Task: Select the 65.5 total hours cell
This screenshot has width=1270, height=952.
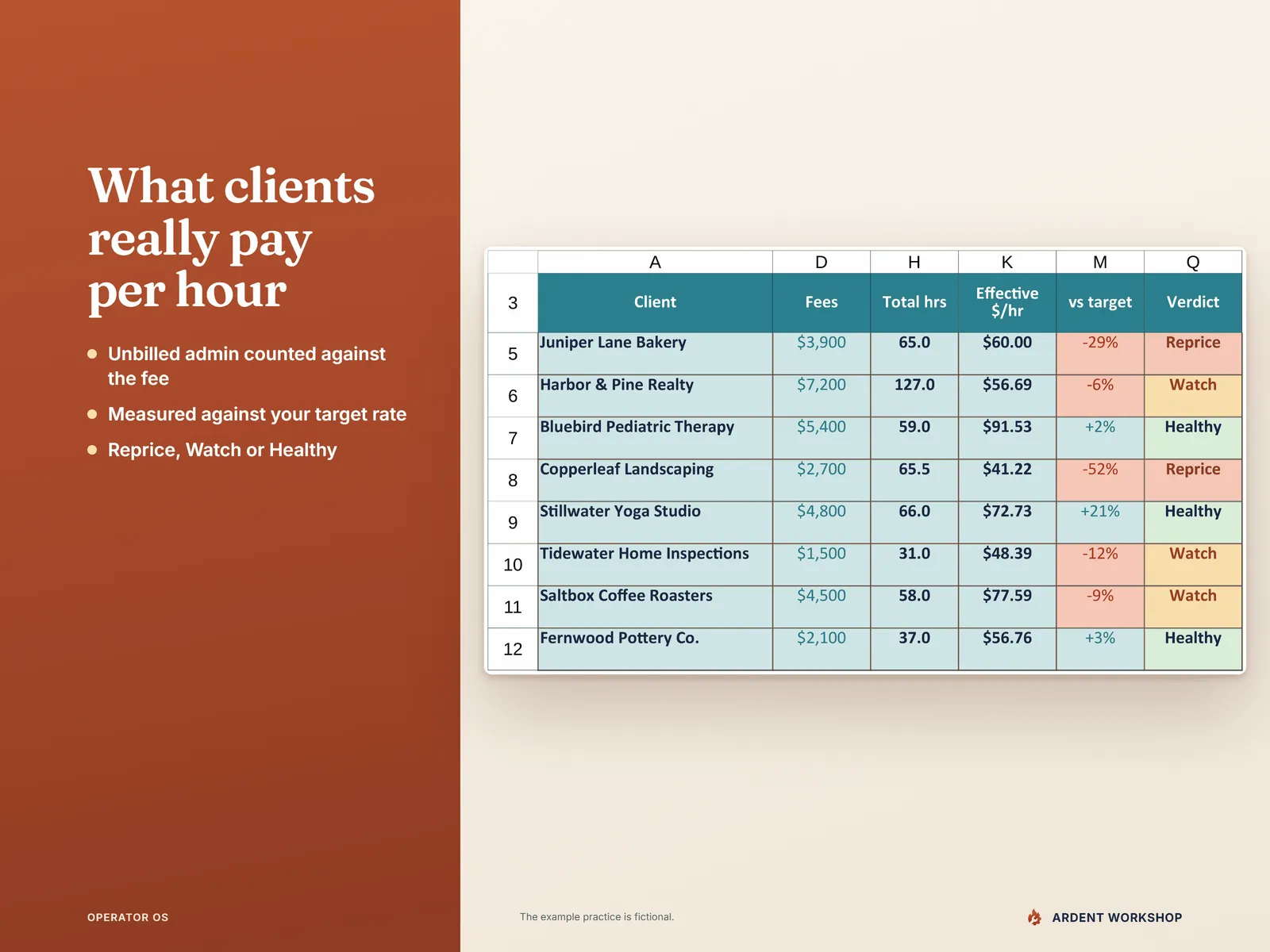Action: pos(914,480)
